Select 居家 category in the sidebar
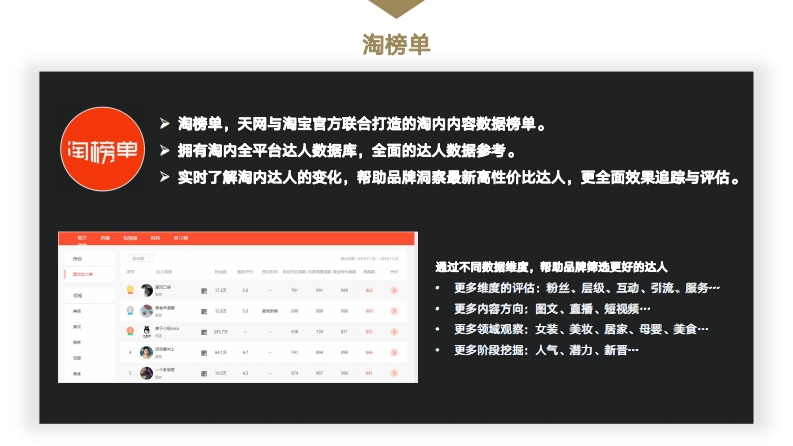The image size is (793, 446). (x=77, y=342)
